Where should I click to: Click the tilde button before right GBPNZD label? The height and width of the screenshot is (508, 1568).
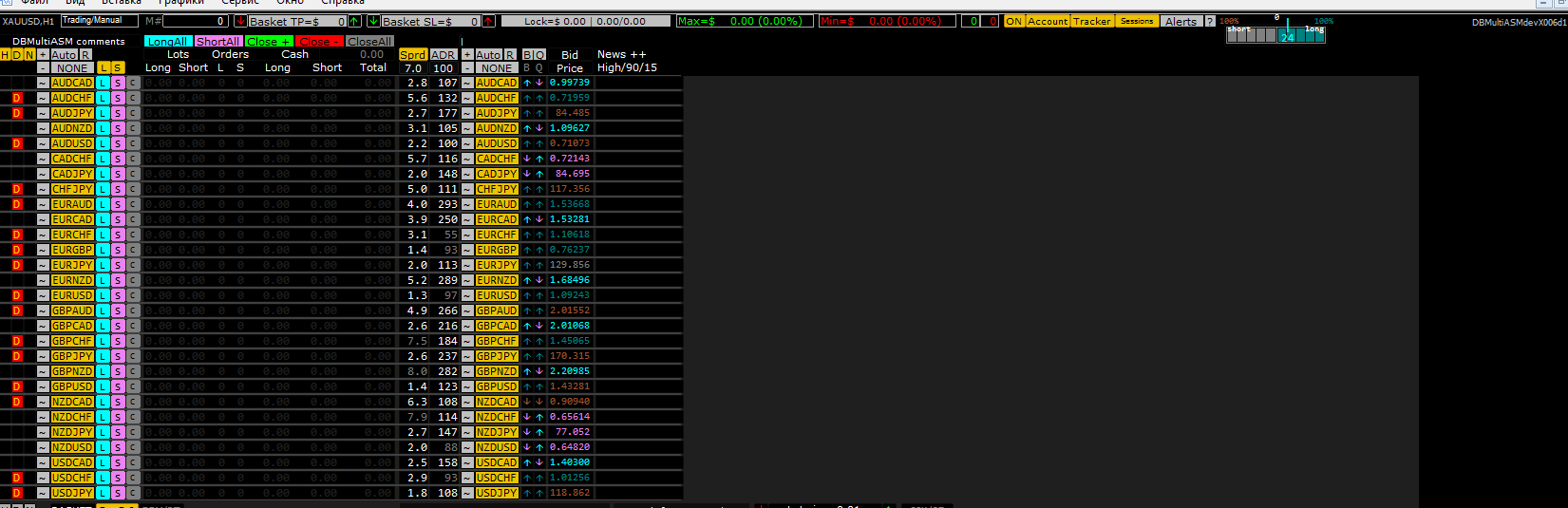(x=467, y=371)
